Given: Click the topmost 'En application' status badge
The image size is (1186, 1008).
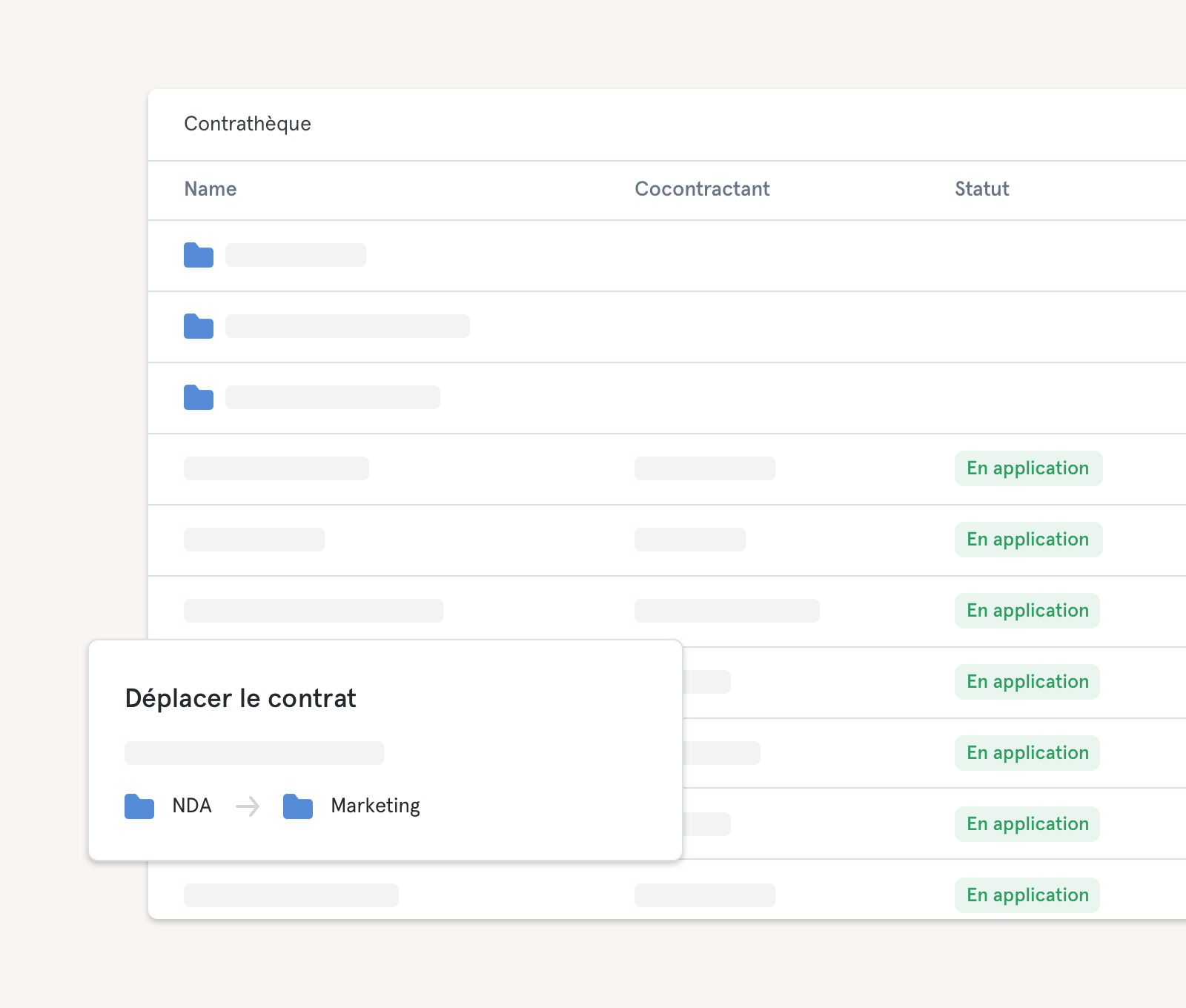Looking at the screenshot, I should point(1028,468).
